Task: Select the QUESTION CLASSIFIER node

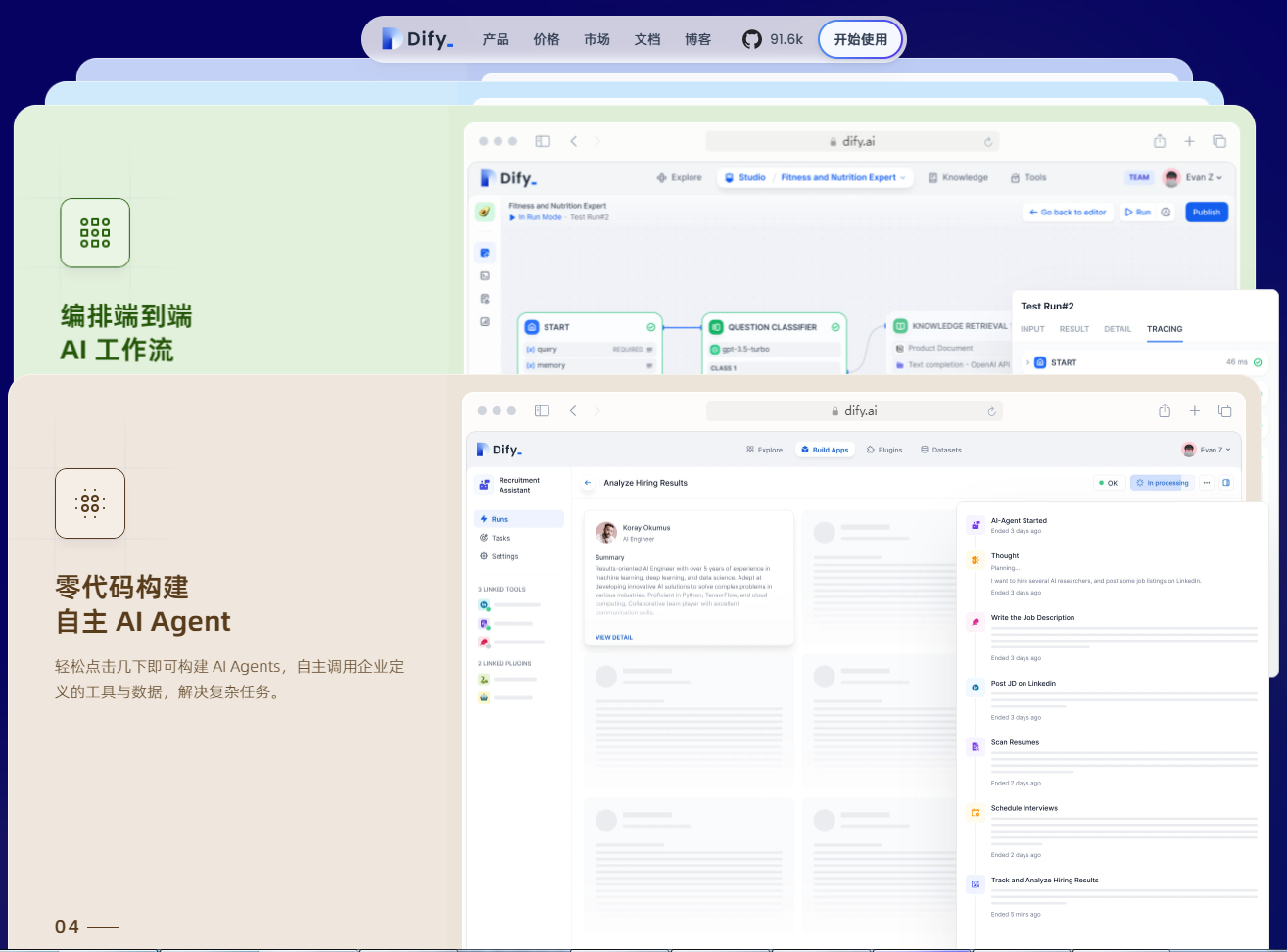Action: [x=774, y=343]
